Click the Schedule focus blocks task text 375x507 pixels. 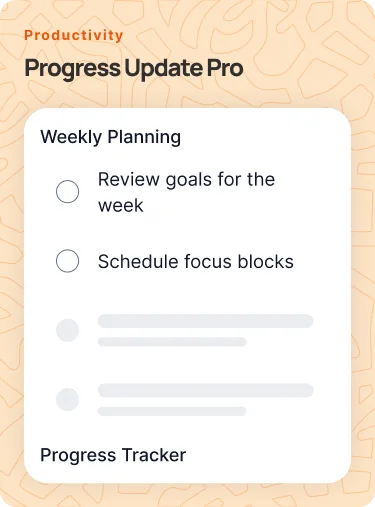tap(196, 261)
